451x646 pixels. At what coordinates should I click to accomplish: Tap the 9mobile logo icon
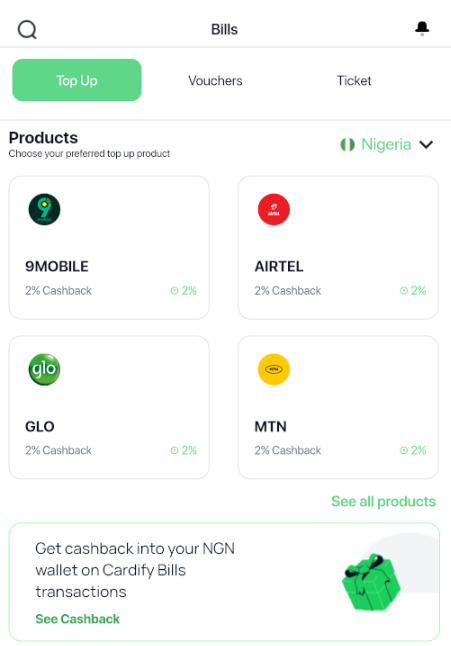44,209
